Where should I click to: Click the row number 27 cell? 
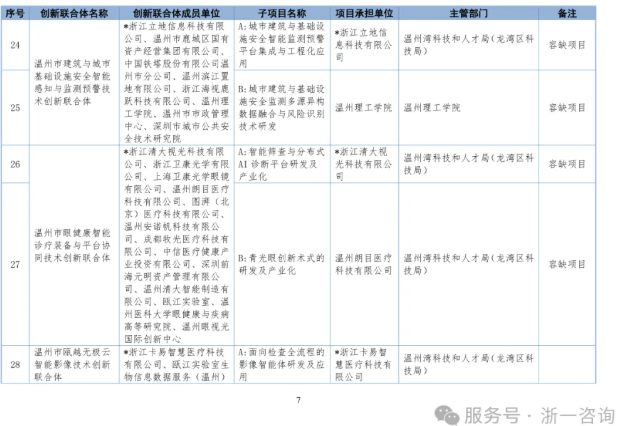15,263
